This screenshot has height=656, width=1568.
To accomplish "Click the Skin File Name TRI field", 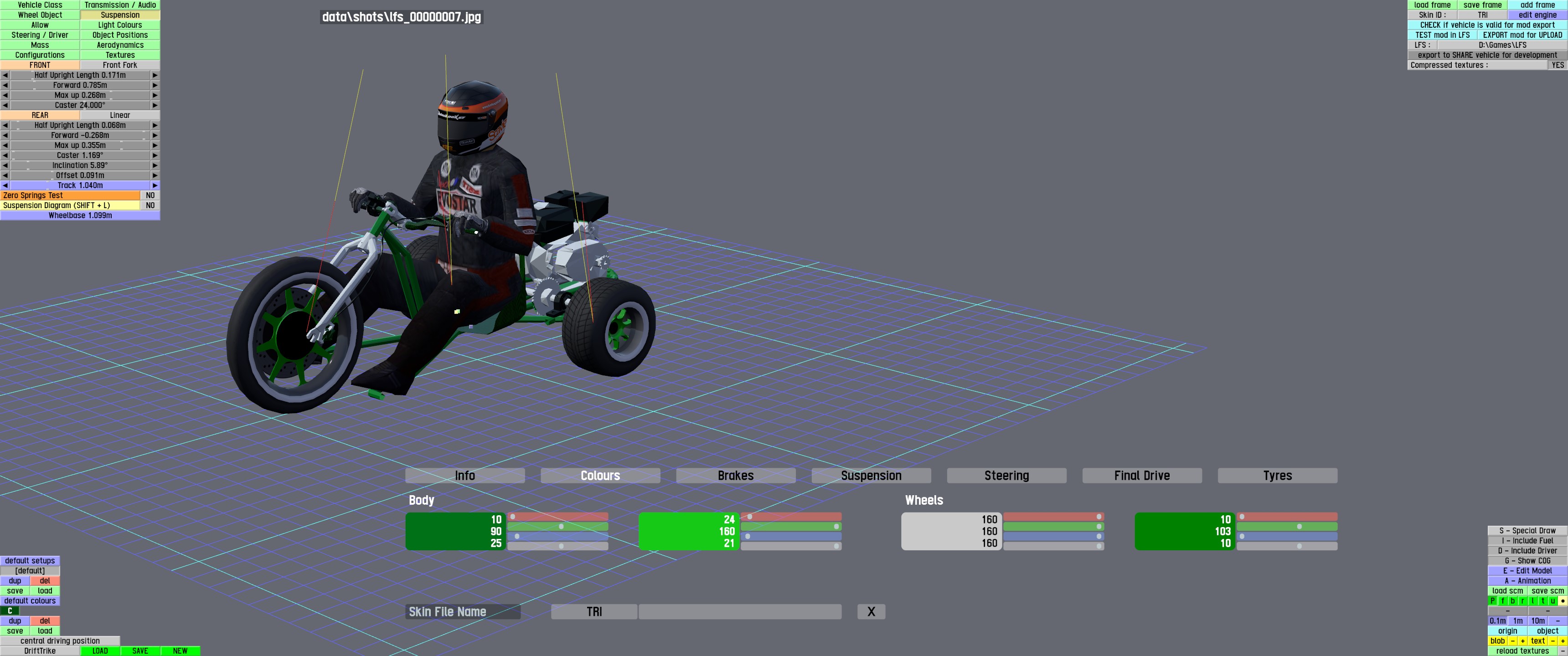I will [x=594, y=611].
